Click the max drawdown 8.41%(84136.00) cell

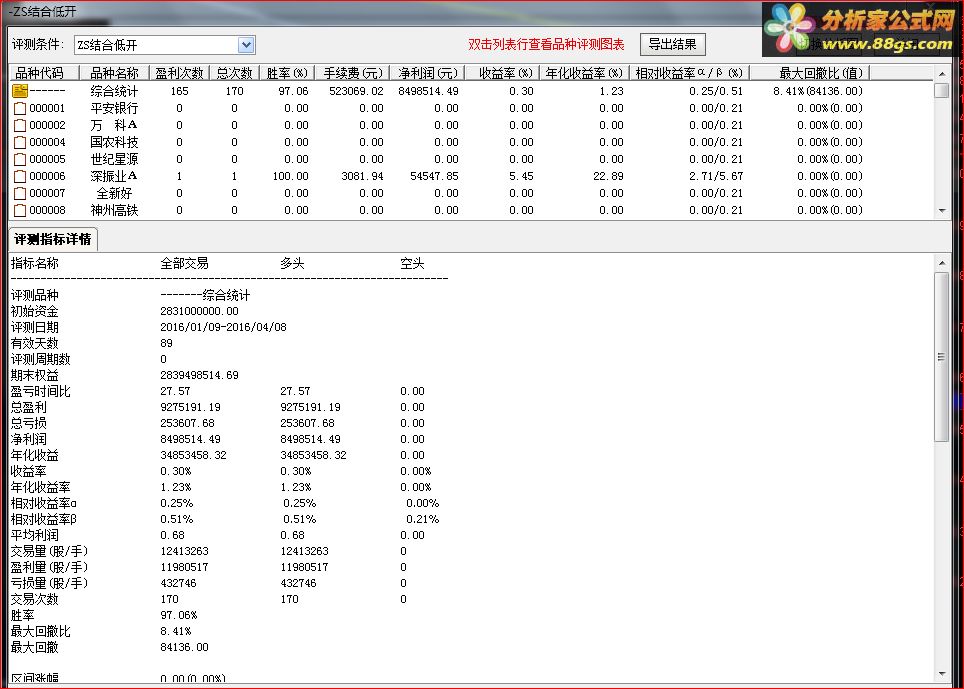(818, 91)
